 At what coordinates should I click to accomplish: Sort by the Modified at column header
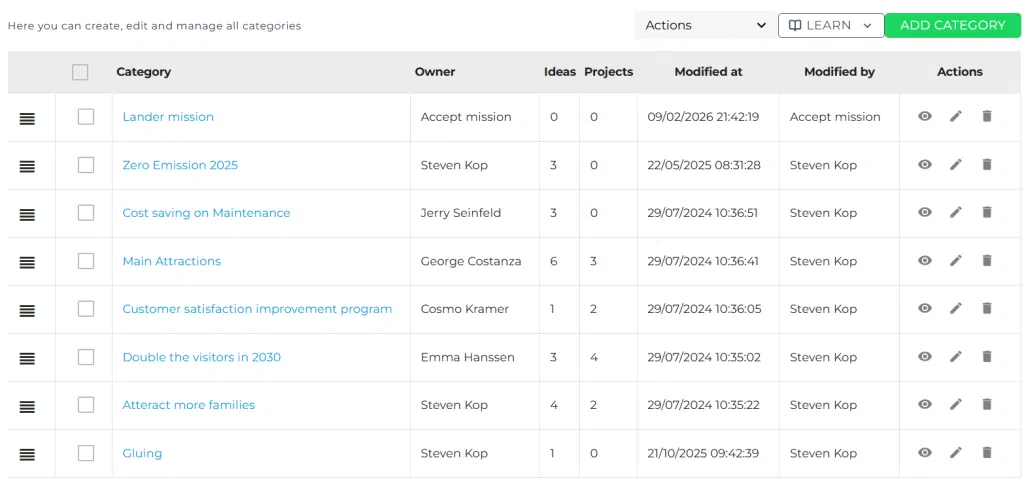[x=708, y=72]
